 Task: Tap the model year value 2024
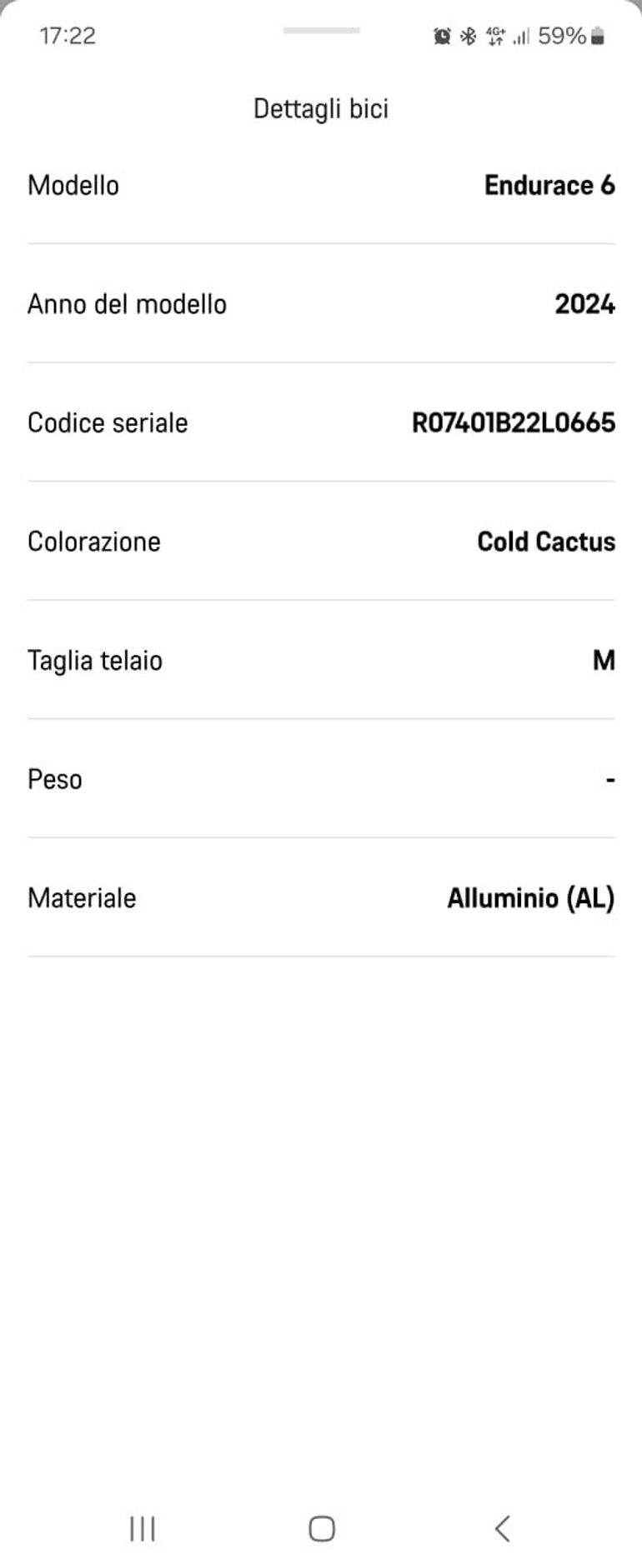(584, 304)
